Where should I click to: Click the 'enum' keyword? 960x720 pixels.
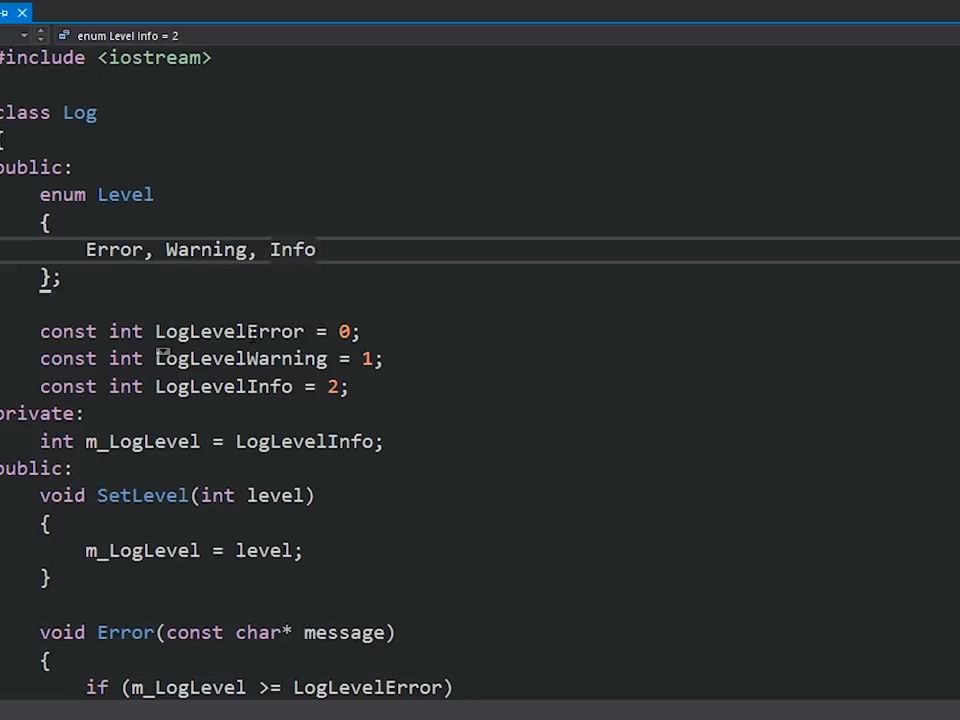pyautogui.click(x=63, y=195)
